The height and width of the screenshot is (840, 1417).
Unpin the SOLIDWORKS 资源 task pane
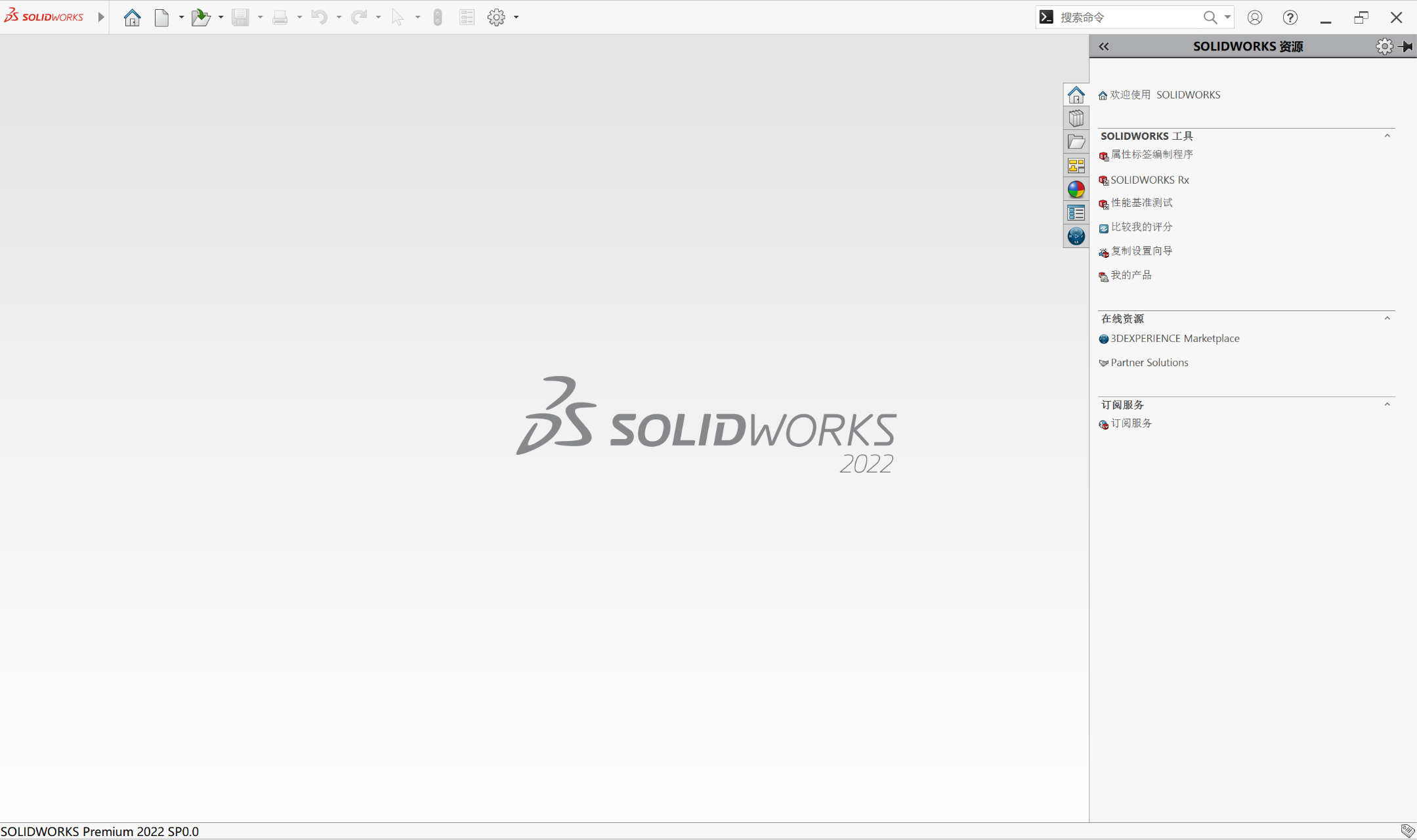[x=1406, y=46]
